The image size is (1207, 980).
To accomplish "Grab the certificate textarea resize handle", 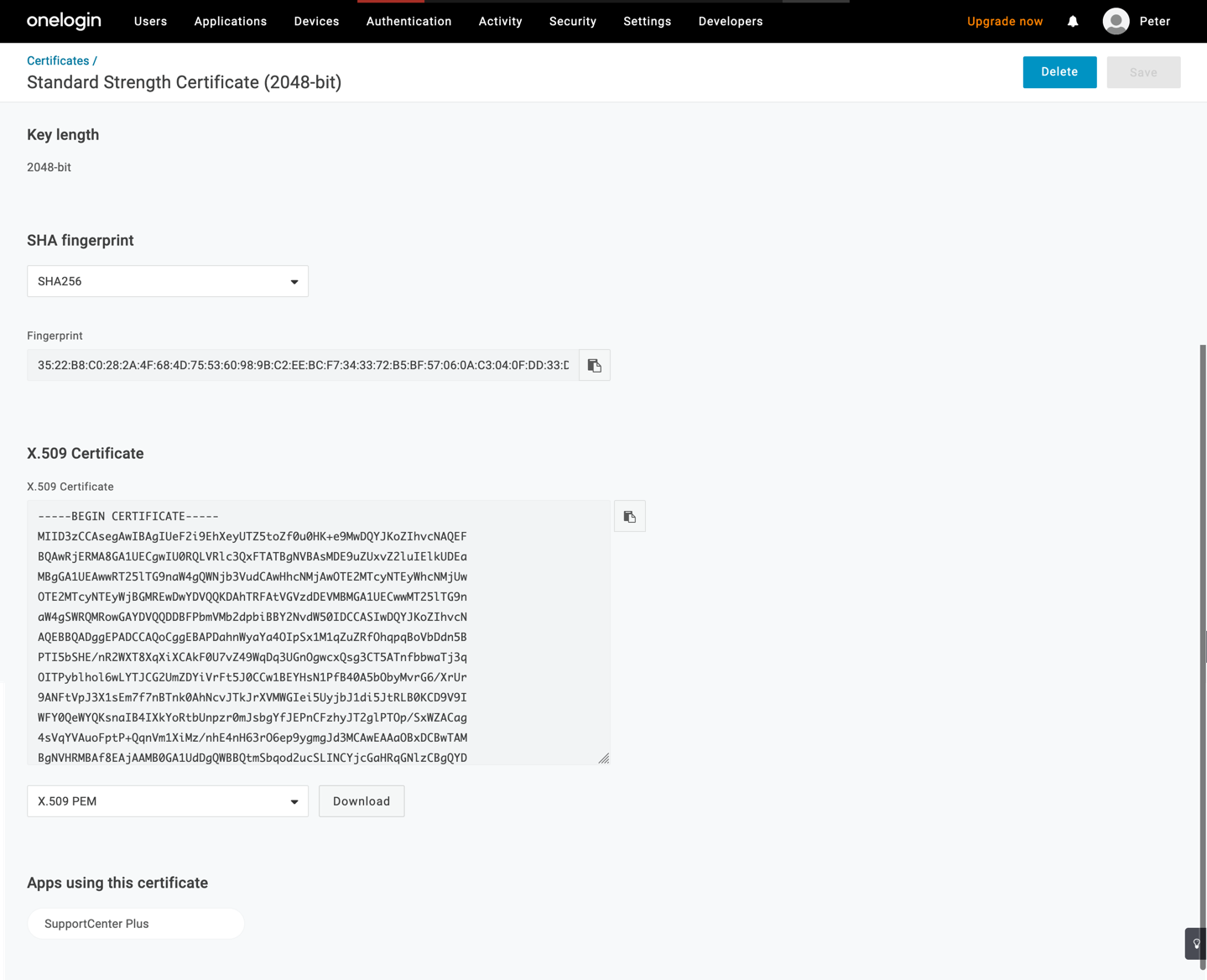I will click(x=603, y=758).
